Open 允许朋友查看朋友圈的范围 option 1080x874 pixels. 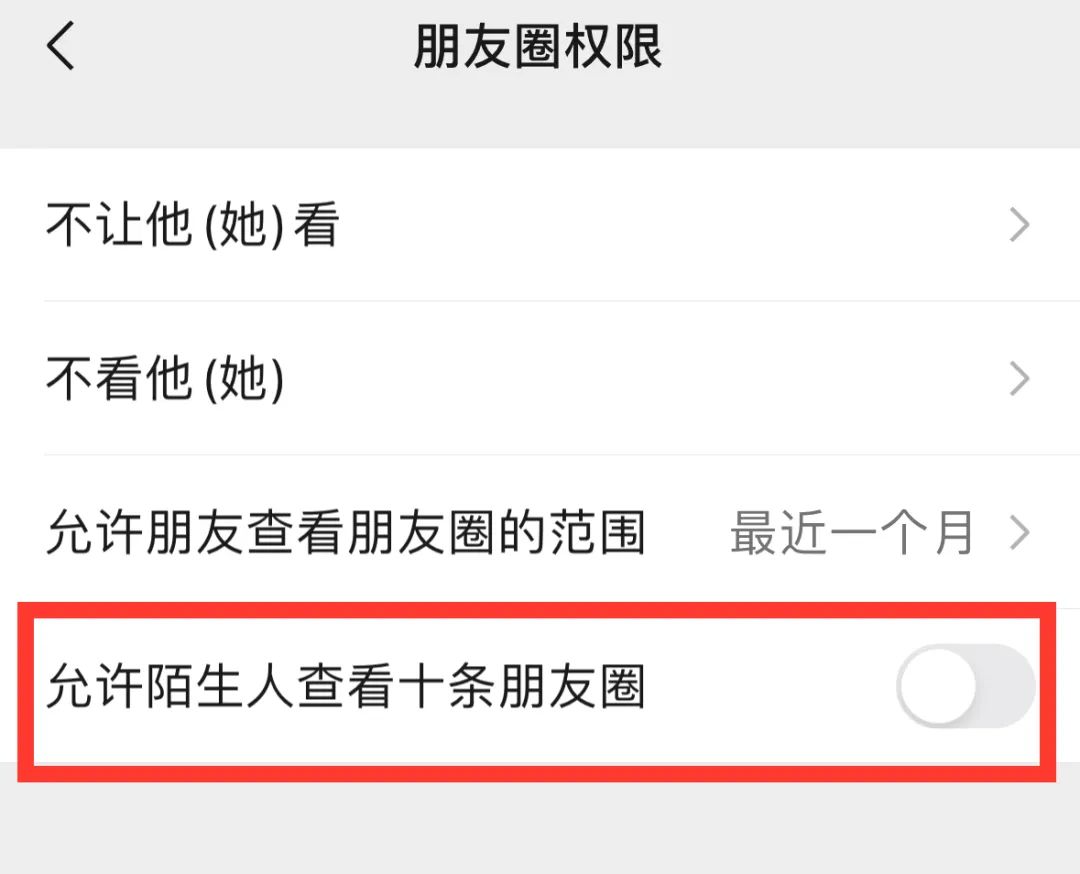pyautogui.click(x=540, y=533)
